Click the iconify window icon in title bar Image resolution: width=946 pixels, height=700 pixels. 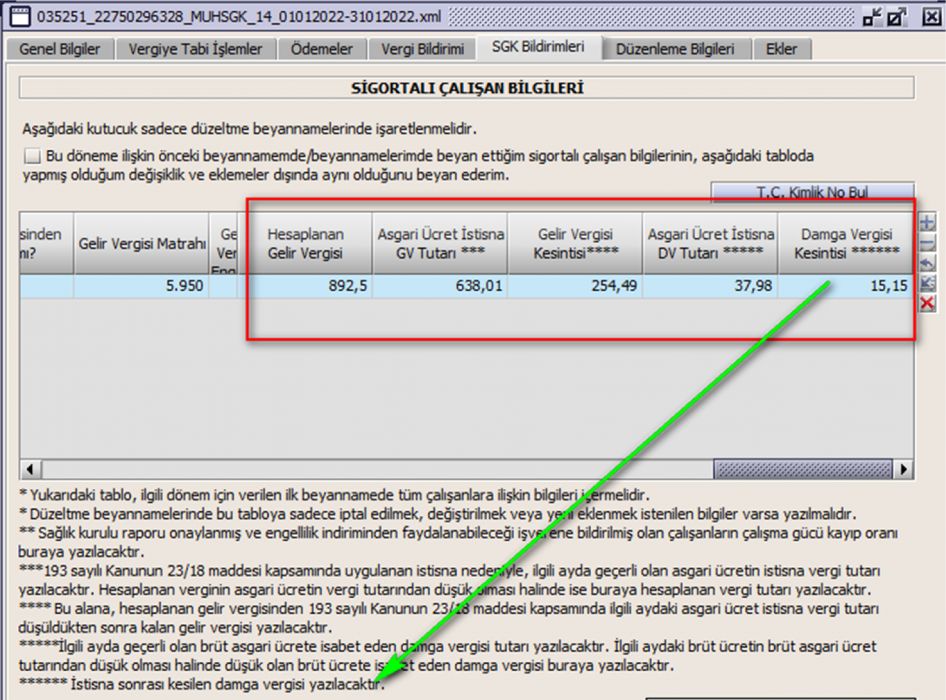pos(873,17)
